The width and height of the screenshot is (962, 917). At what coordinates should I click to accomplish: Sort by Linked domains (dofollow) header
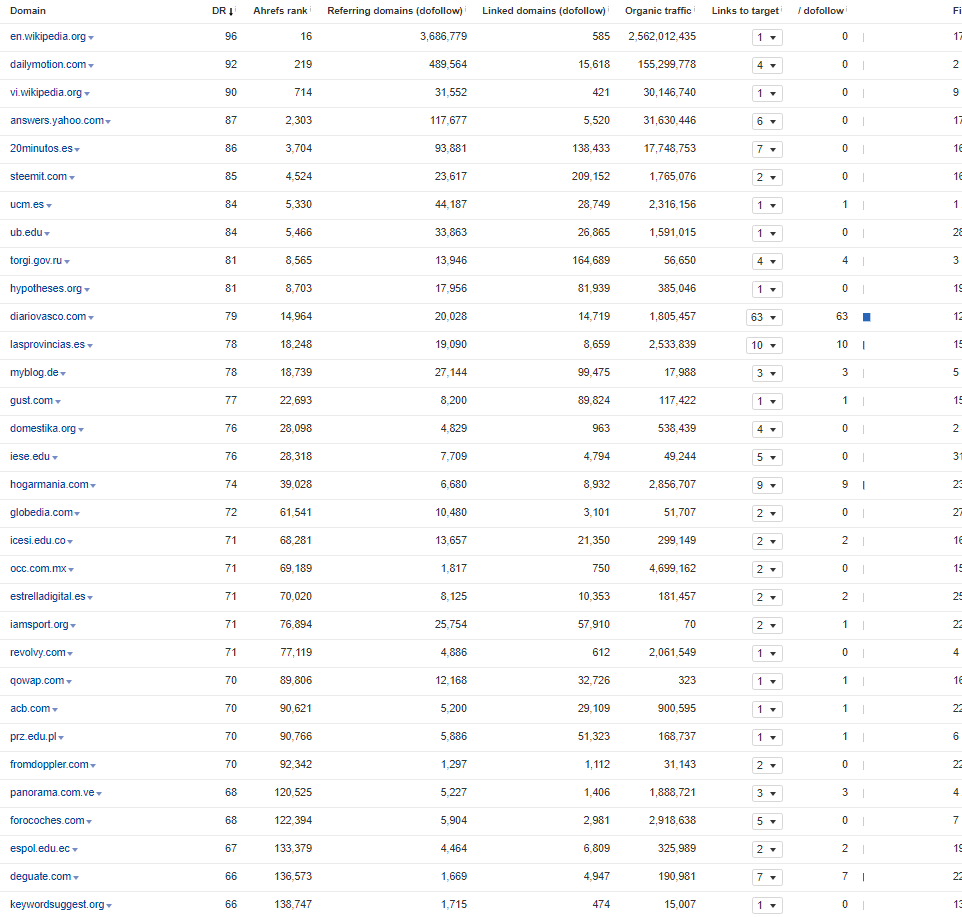544,10
